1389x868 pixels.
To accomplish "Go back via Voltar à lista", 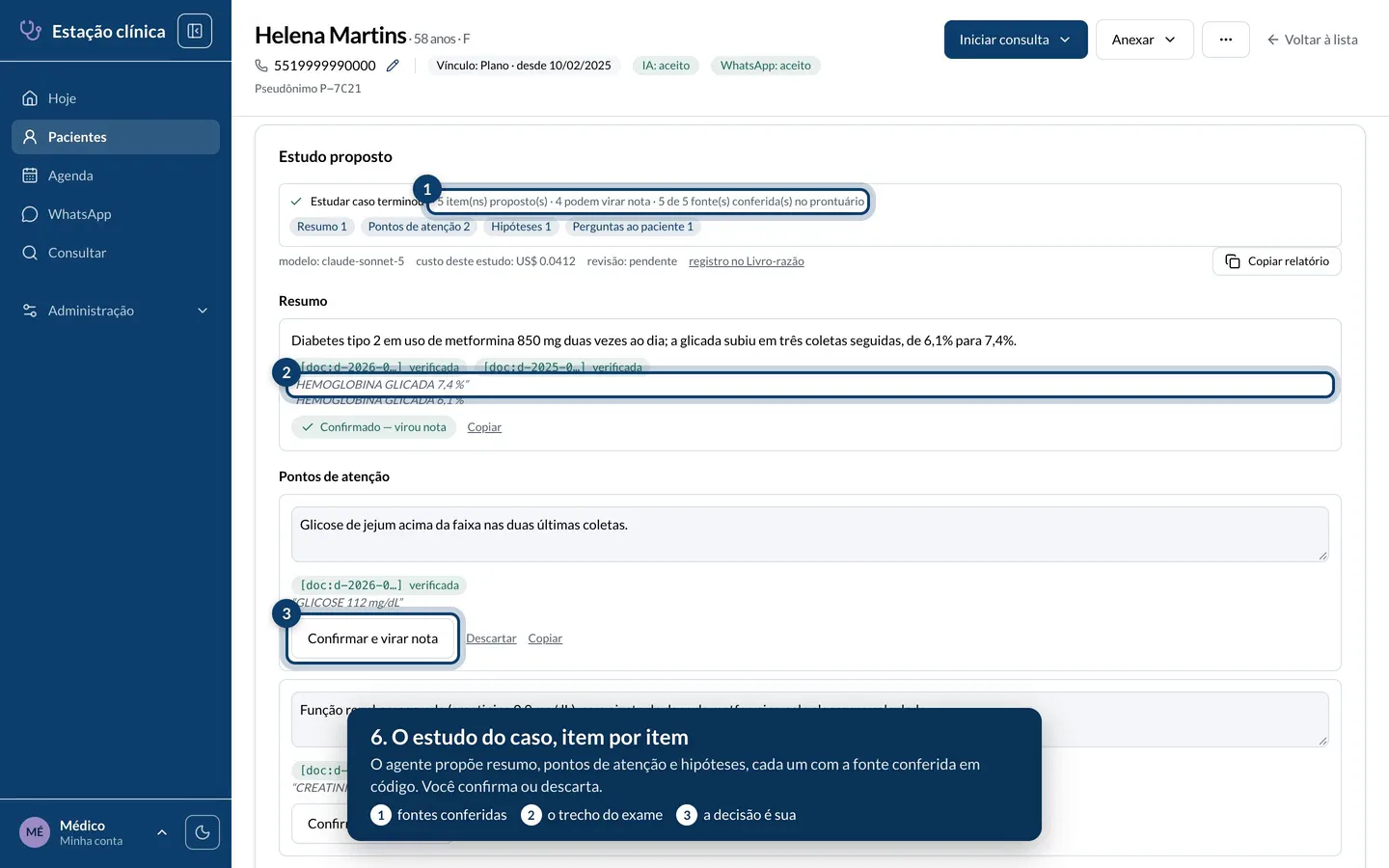I will 1312,40.
